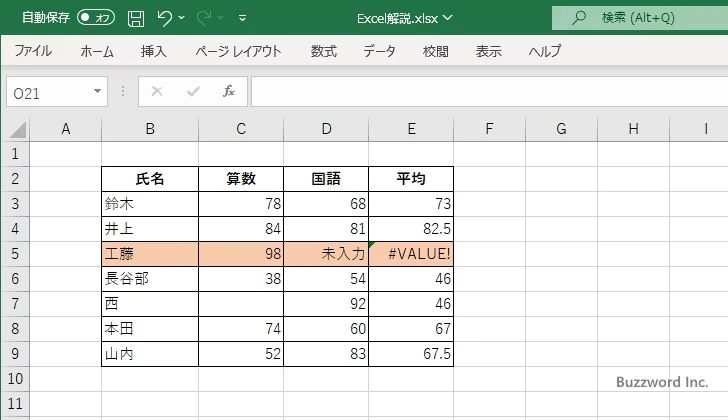Click the Undo arrow icon
The width and height of the screenshot is (728, 420).
(x=164, y=18)
